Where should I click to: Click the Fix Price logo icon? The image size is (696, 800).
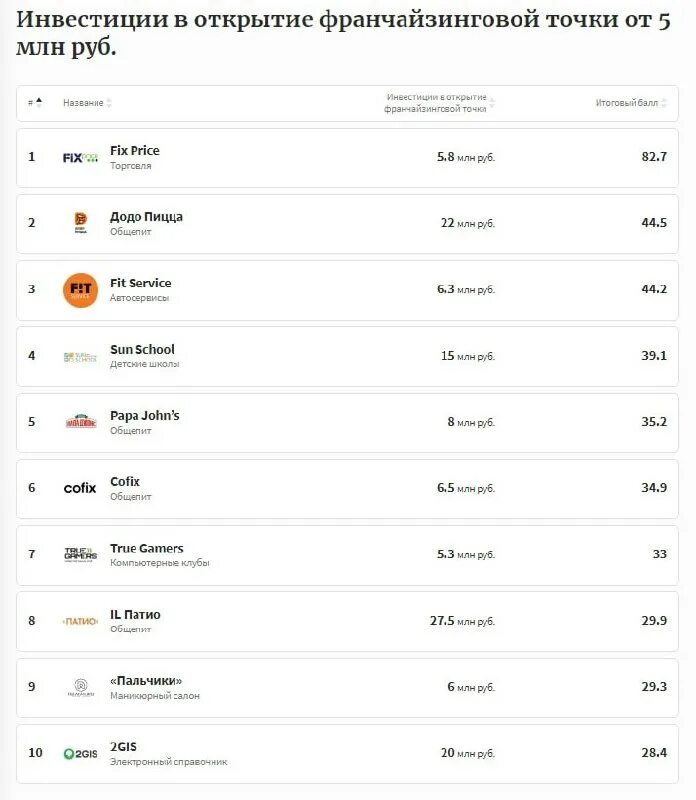[80, 158]
